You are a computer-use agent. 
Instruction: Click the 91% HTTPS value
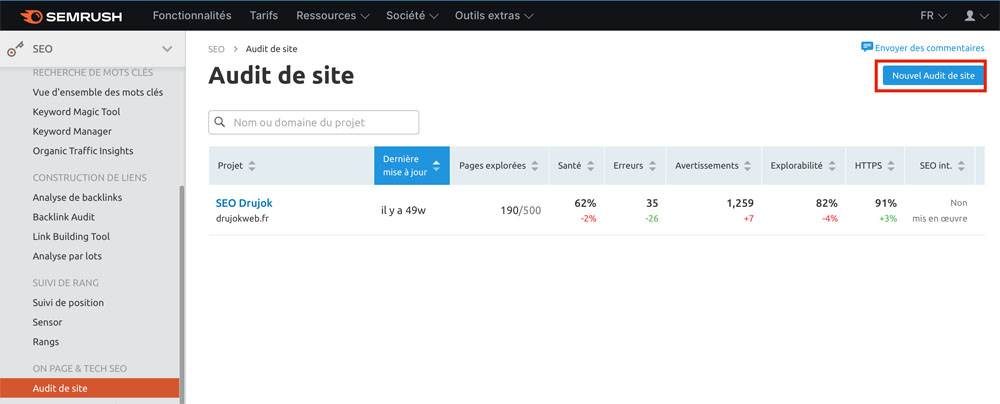tap(886, 204)
